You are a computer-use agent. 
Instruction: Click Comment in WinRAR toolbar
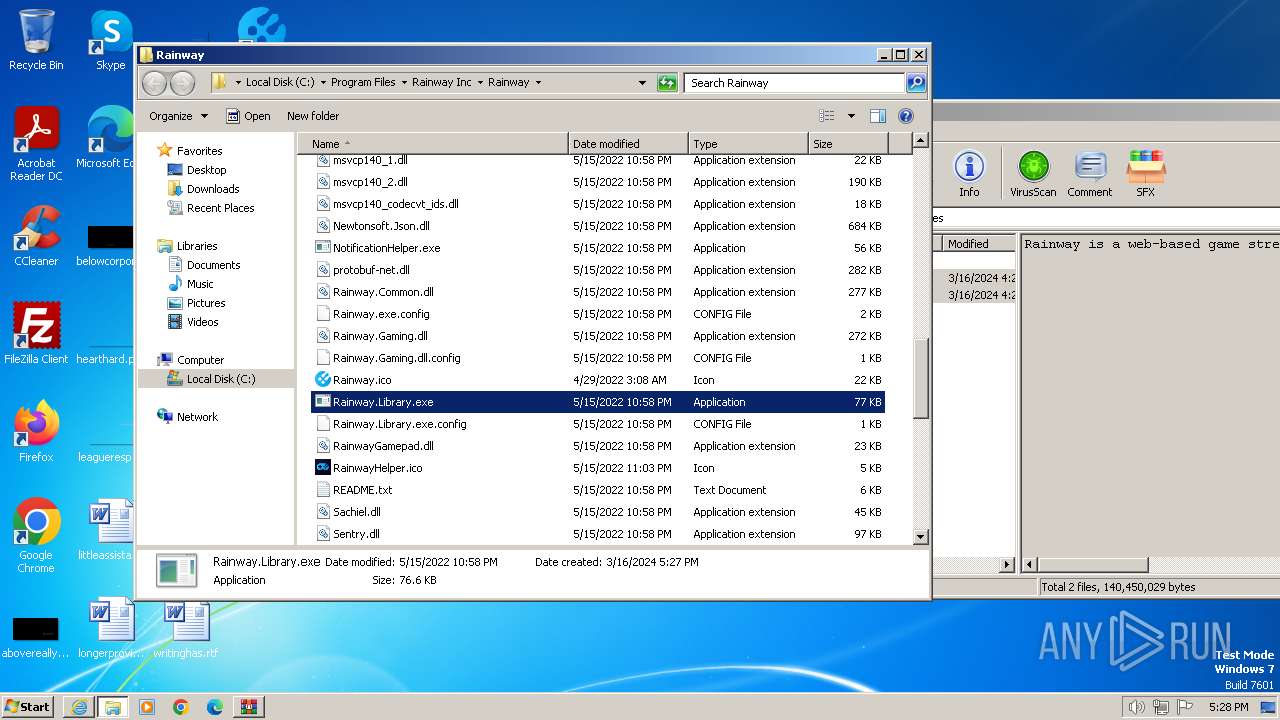pyautogui.click(x=1089, y=174)
